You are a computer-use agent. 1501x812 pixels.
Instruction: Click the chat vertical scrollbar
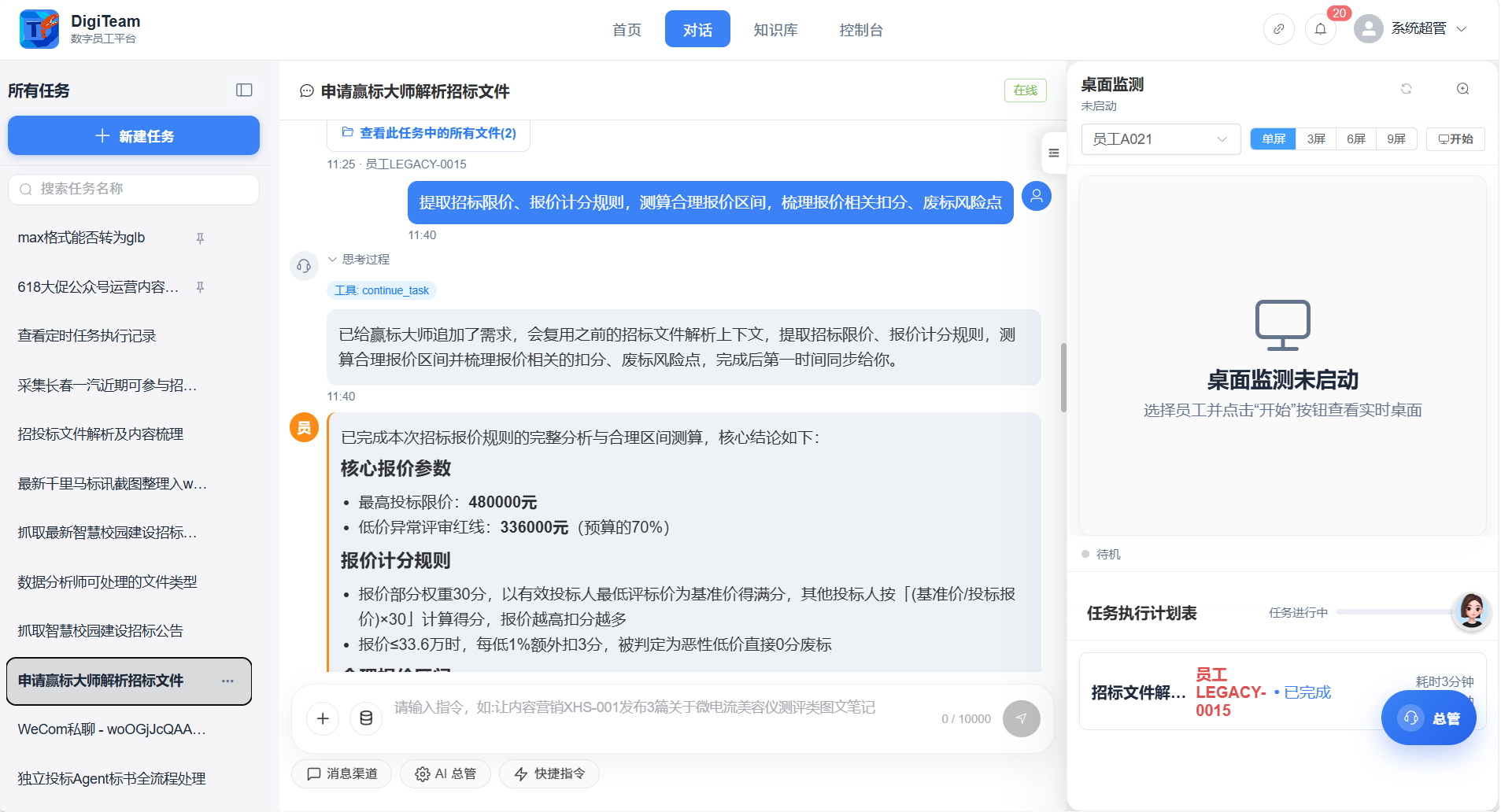[x=1063, y=378]
